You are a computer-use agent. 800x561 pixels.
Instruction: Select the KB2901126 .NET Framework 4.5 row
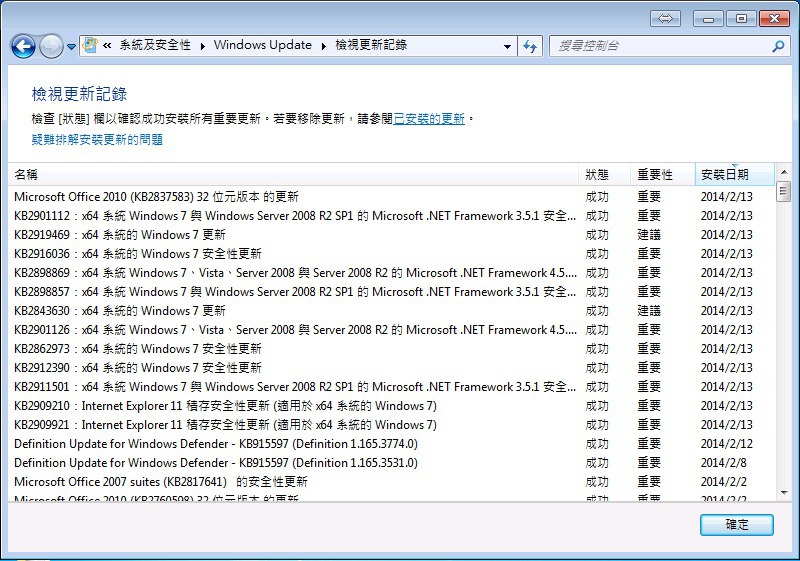[391, 329]
